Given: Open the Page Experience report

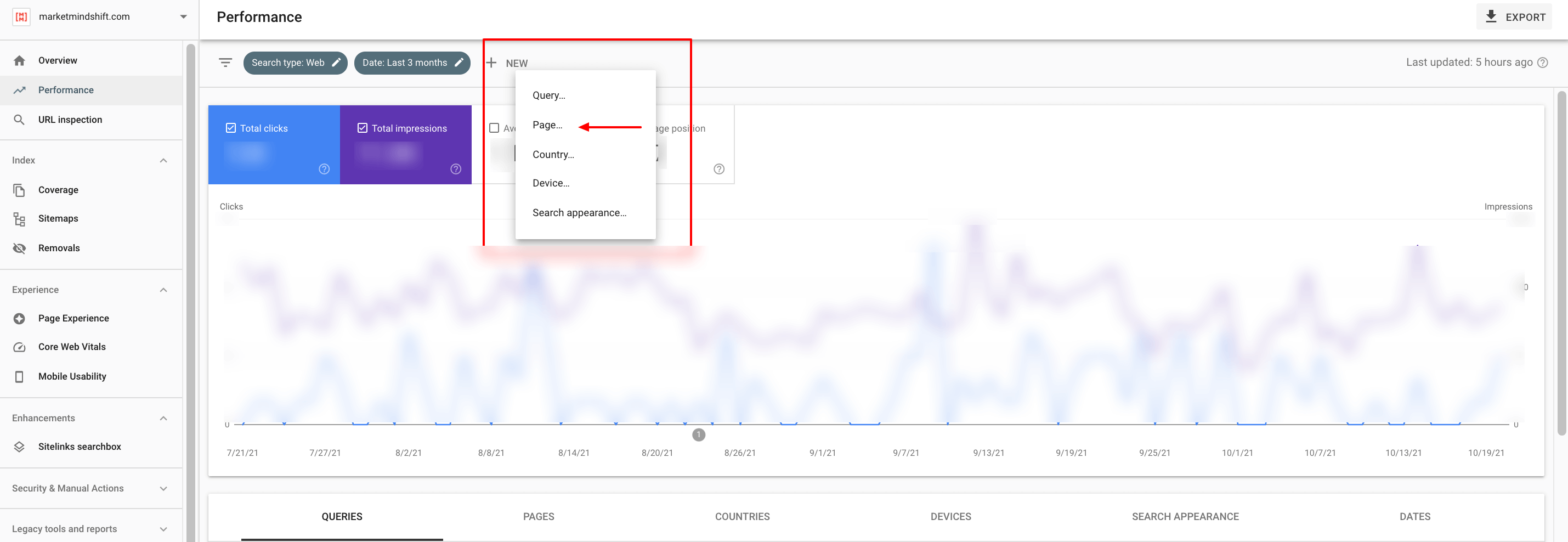Looking at the screenshot, I should pos(73,317).
